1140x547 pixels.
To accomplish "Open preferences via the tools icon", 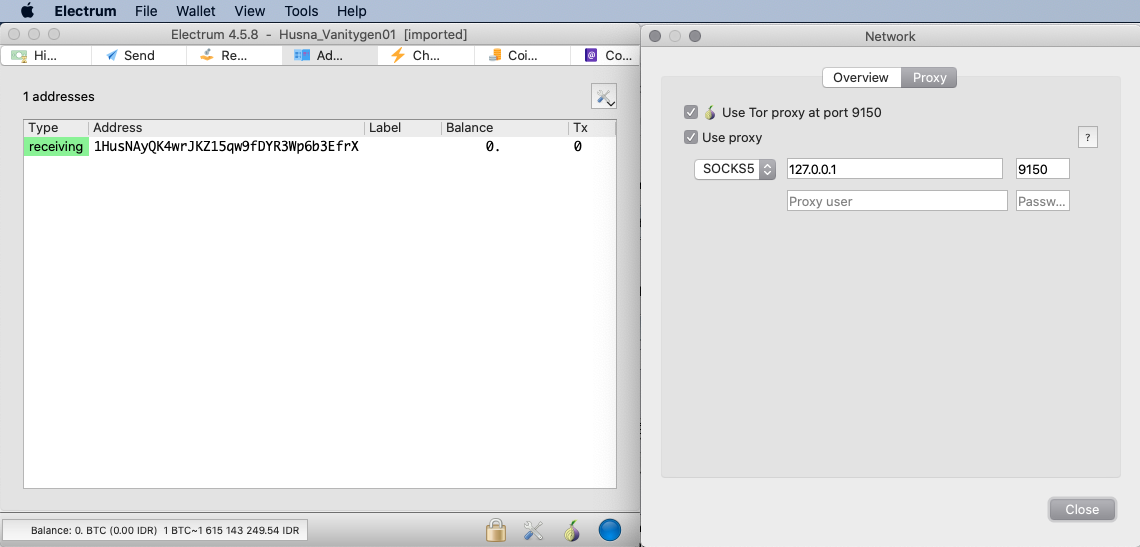I will pos(534,530).
